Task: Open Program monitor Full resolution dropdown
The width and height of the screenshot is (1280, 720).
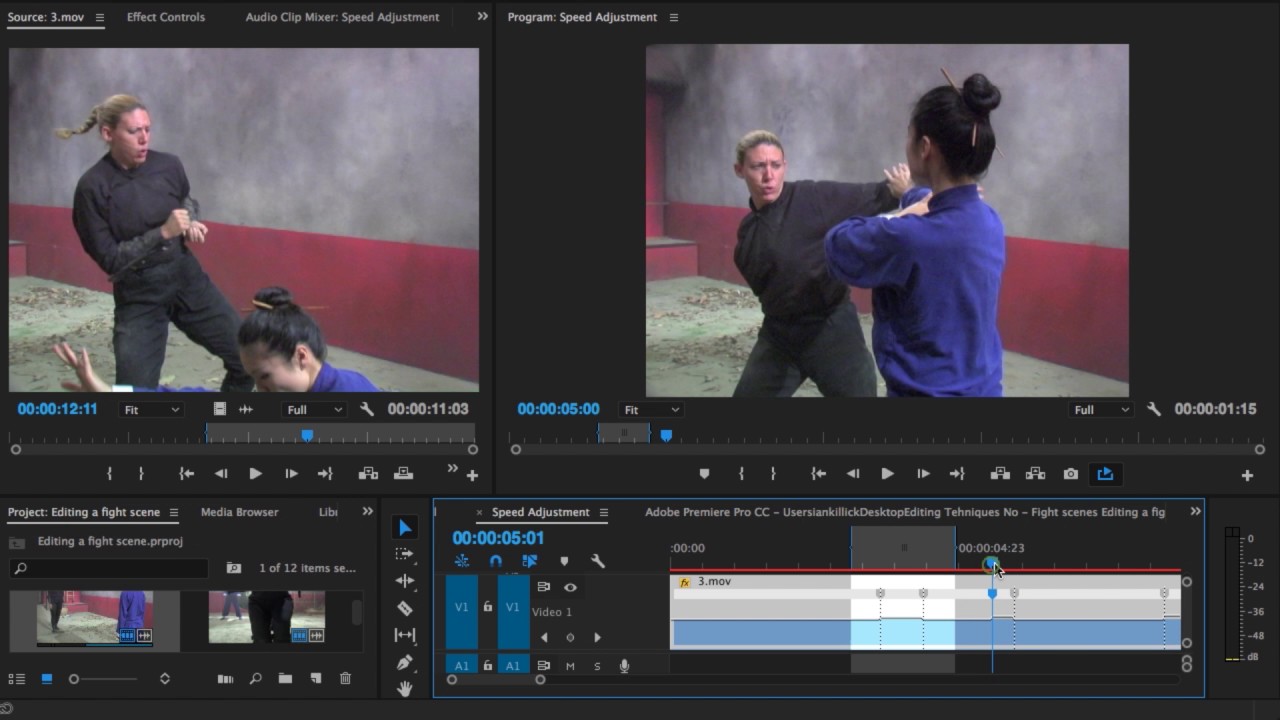Action: pyautogui.click(x=1102, y=410)
